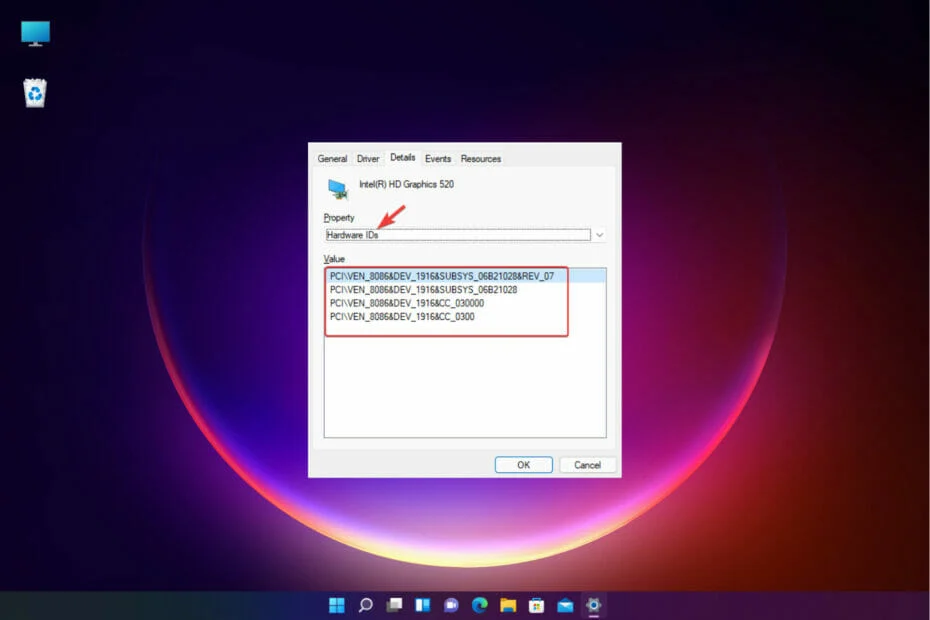The width and height of the screenshot is (930, 620).
Task: Open Widgets icon on taskbar
Action: click(422, 605)
